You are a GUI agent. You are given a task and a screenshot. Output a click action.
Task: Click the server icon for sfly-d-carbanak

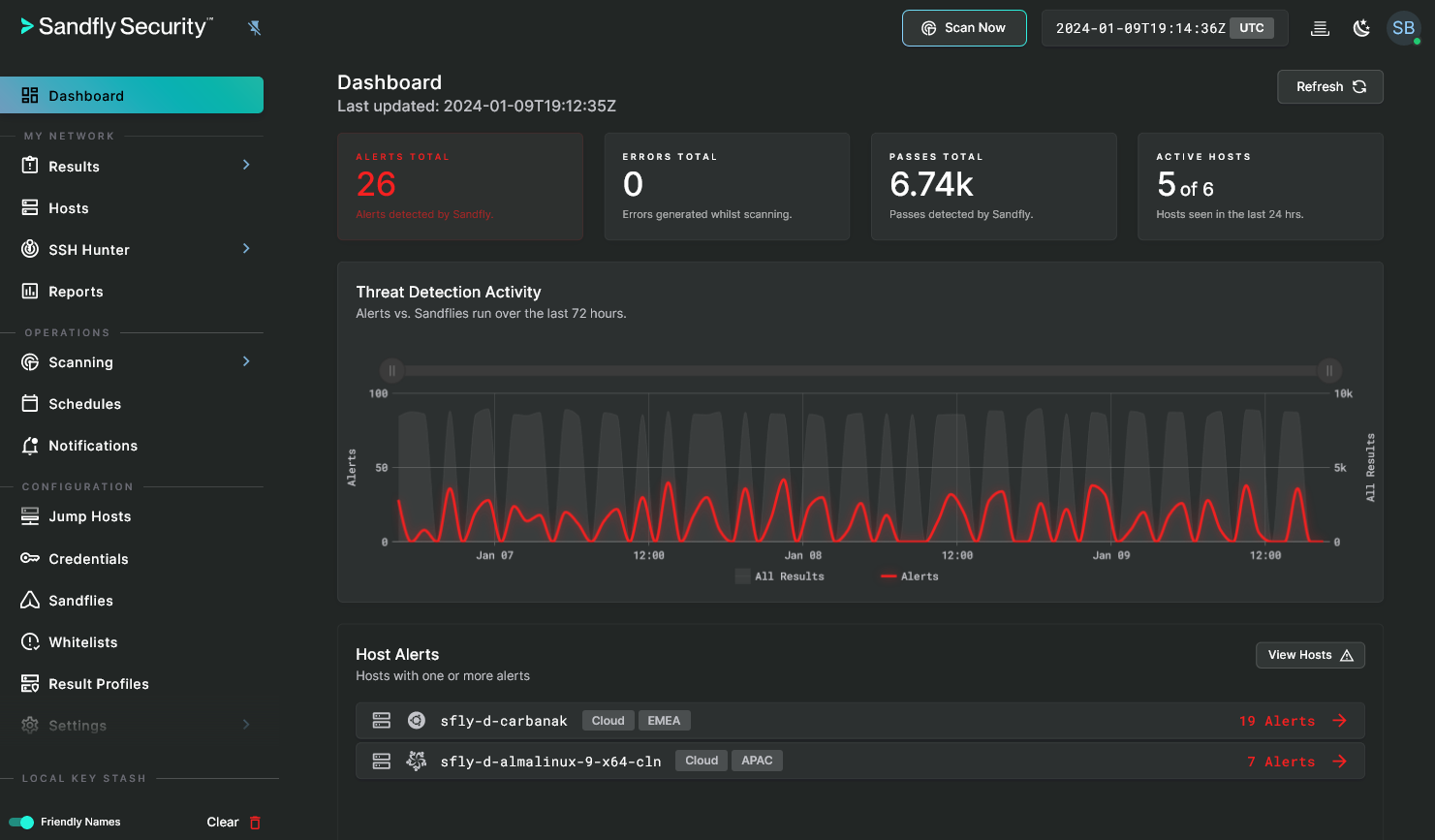(382, 721)
